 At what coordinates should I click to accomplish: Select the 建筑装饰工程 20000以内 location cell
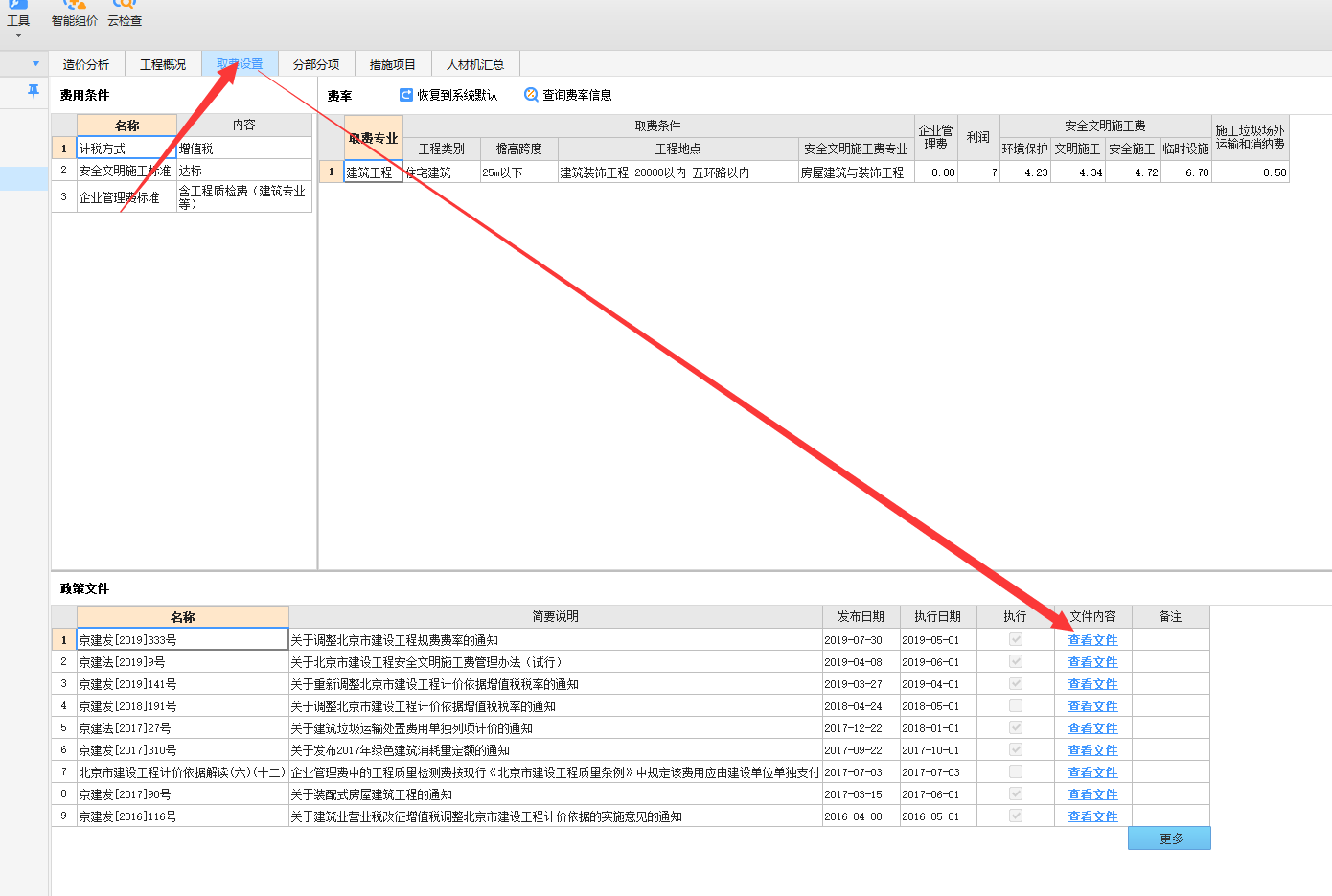[x=677, y=172]
